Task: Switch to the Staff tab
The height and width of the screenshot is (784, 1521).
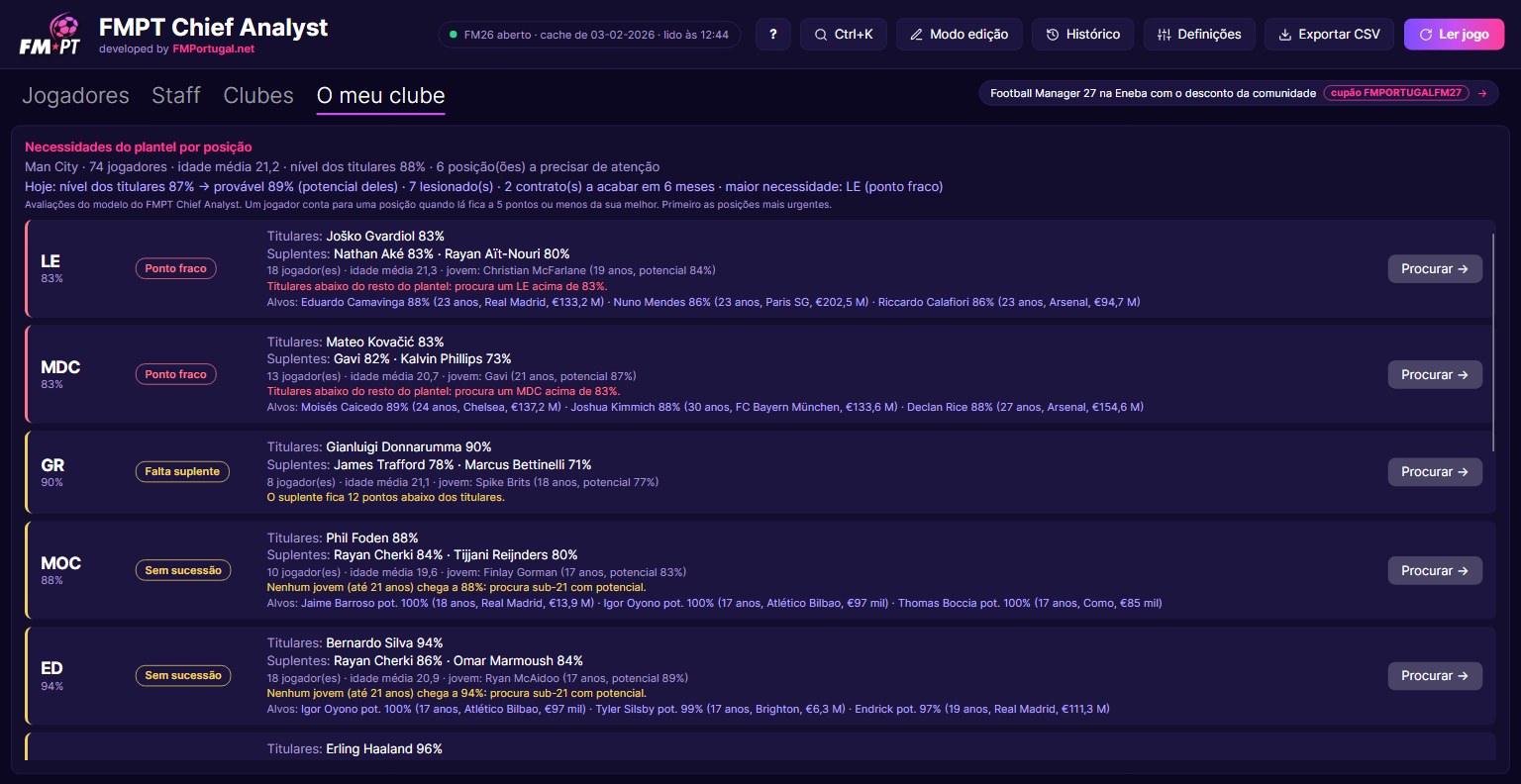Action: (176, 95)
